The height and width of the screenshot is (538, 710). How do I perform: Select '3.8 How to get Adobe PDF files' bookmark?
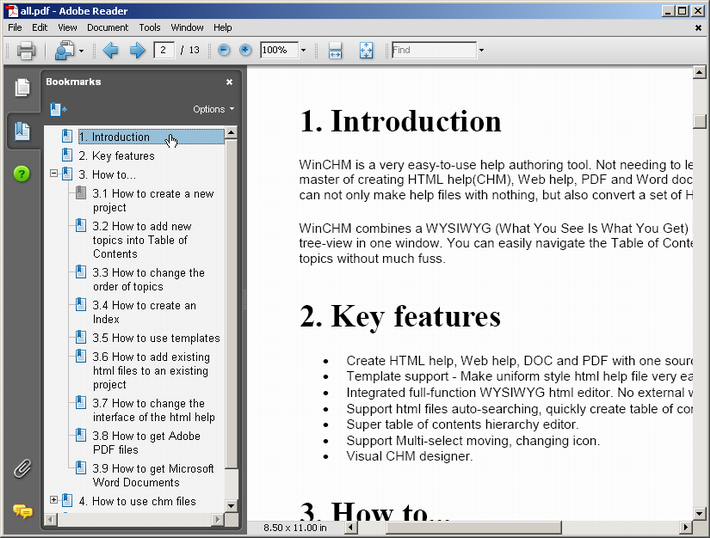pos(145,443)
